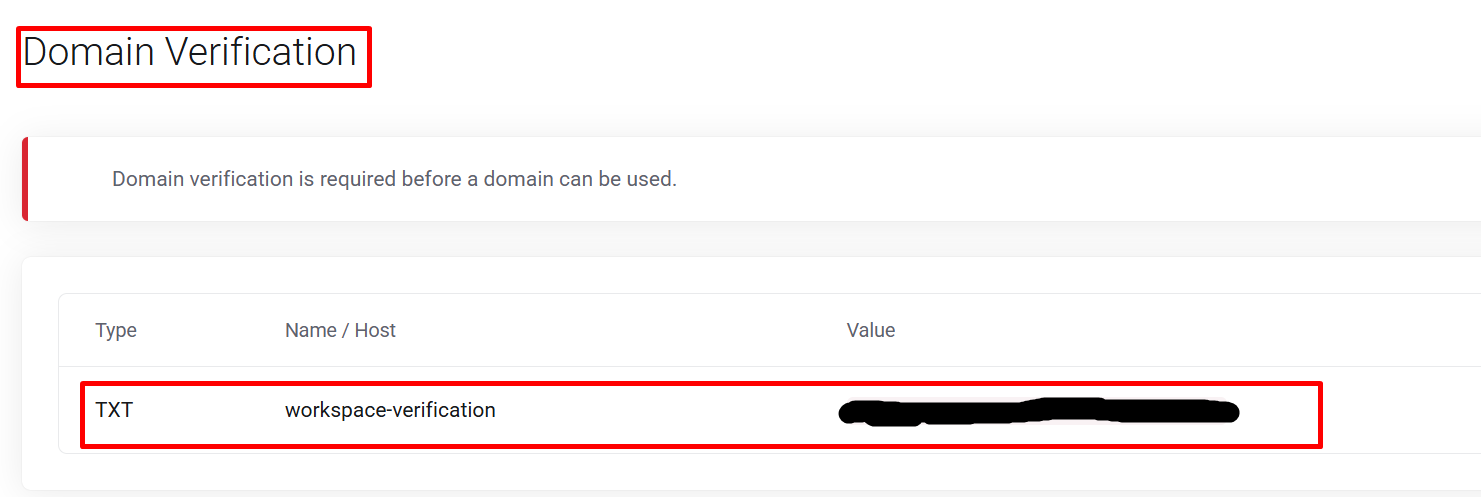Select the TXT record type cell
The height and width of the screenshot is (497, 1481).
click(114, 410)
